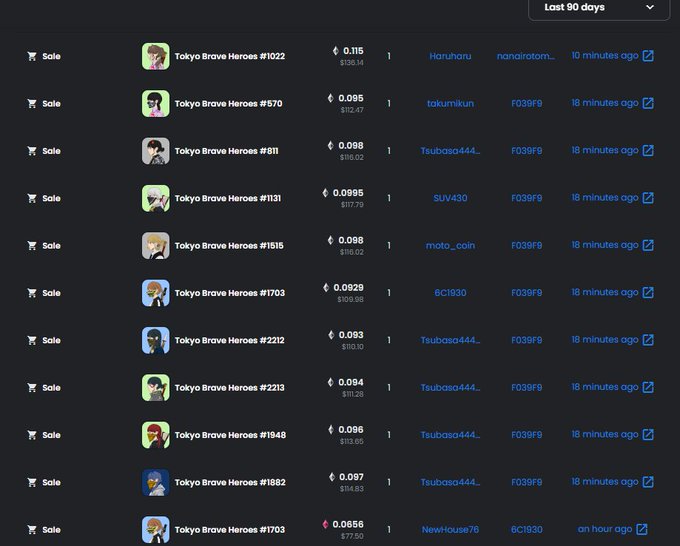Visit seller NewHouse76 profile

coord(450,530)
